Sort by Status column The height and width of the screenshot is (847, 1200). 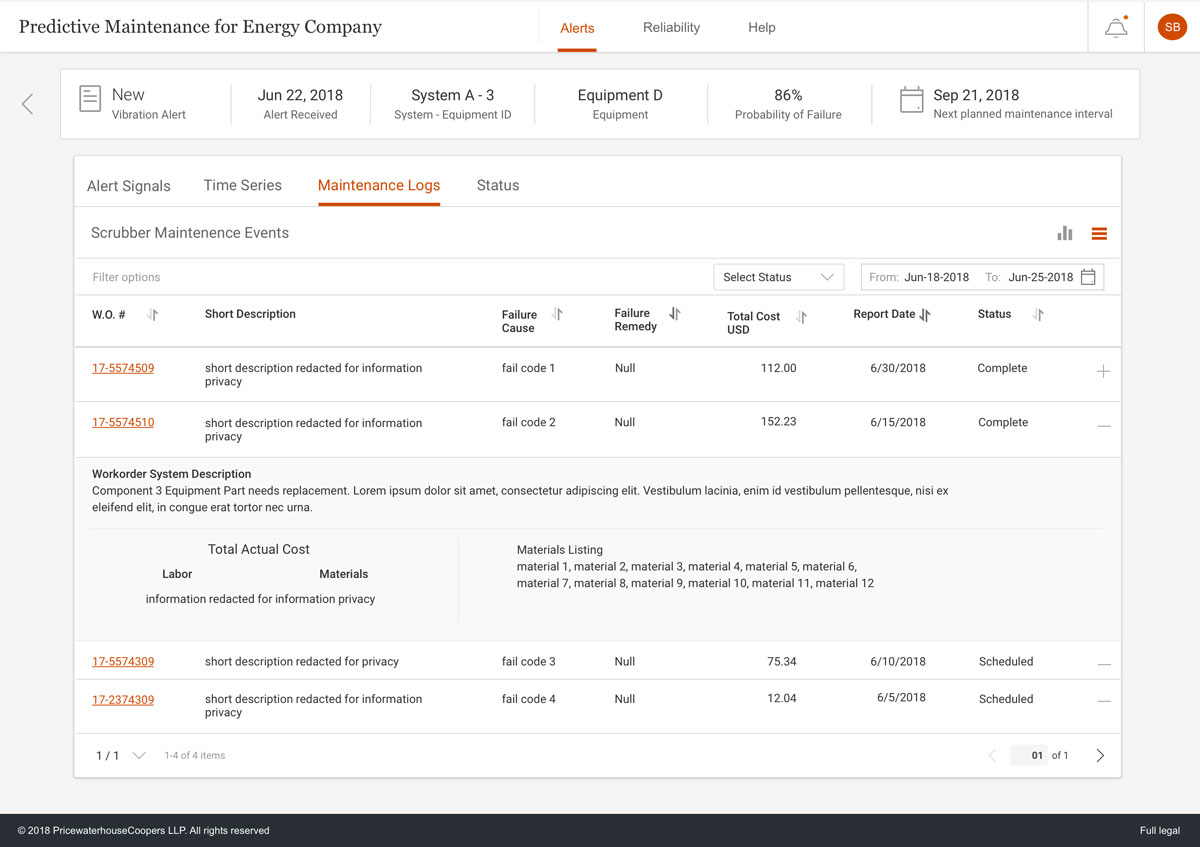point(1038,314)
